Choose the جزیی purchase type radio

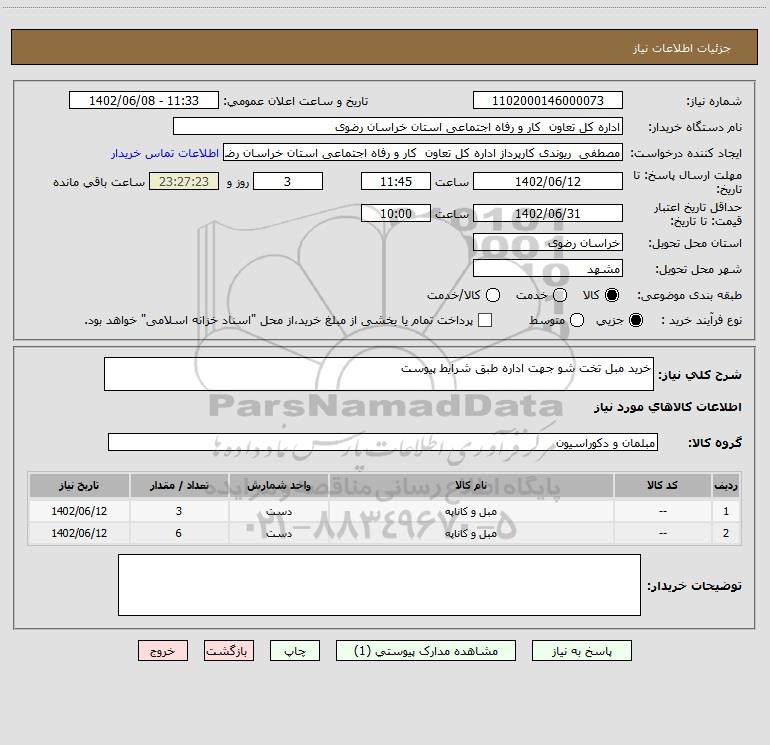tap(635, 320)
